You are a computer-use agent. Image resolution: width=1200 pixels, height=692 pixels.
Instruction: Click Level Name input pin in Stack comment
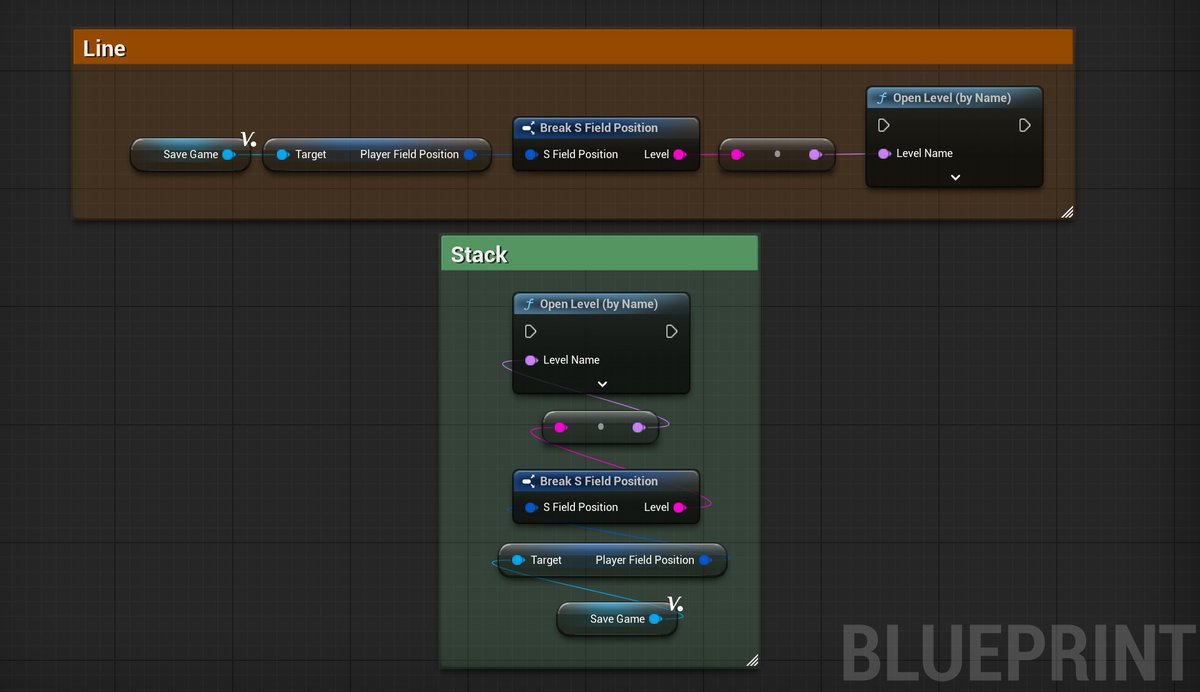(531, 360)
